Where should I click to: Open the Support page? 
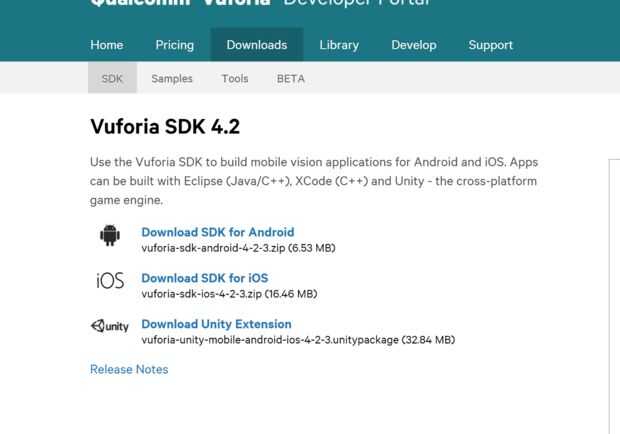tap(491, 45)
